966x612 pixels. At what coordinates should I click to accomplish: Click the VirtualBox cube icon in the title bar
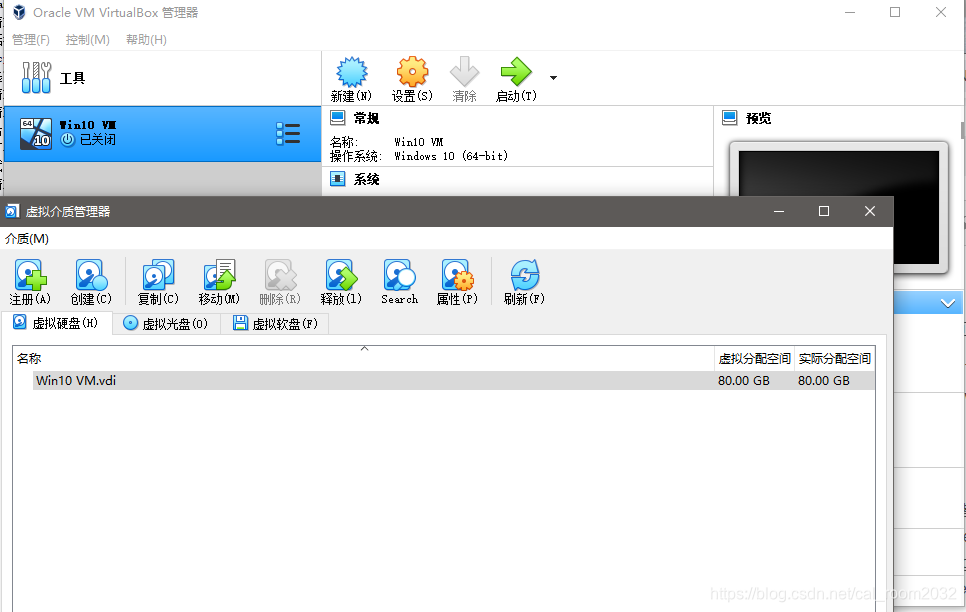(x=19, y=12)
